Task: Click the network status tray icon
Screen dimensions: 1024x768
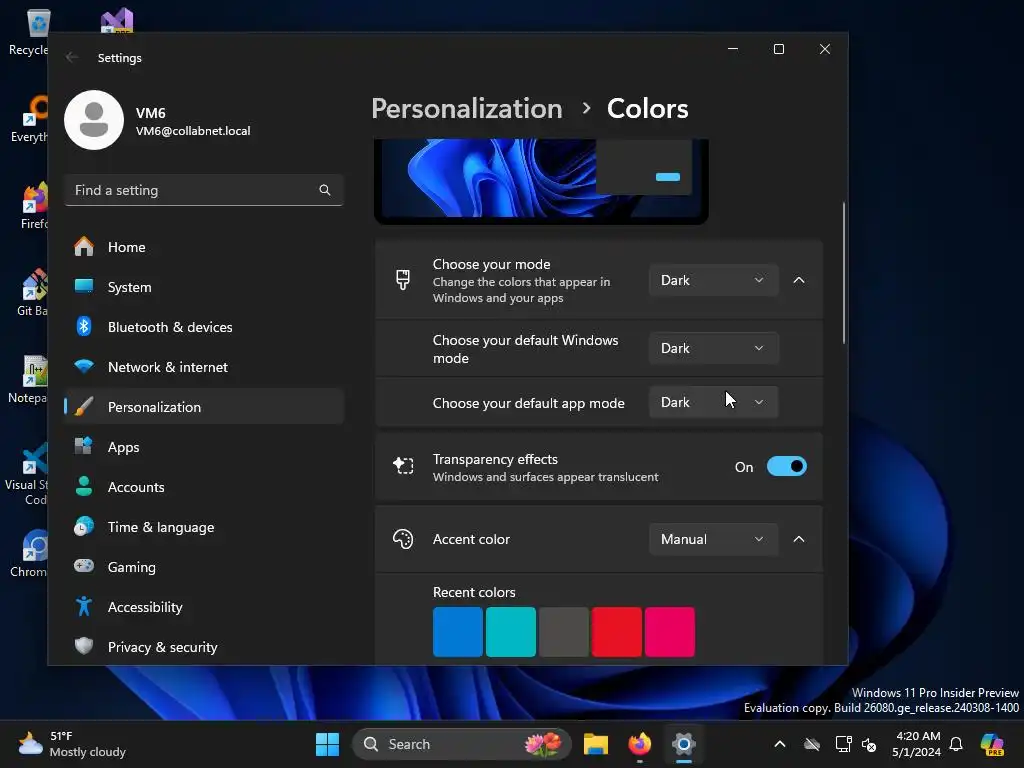Action: point(843,744)
